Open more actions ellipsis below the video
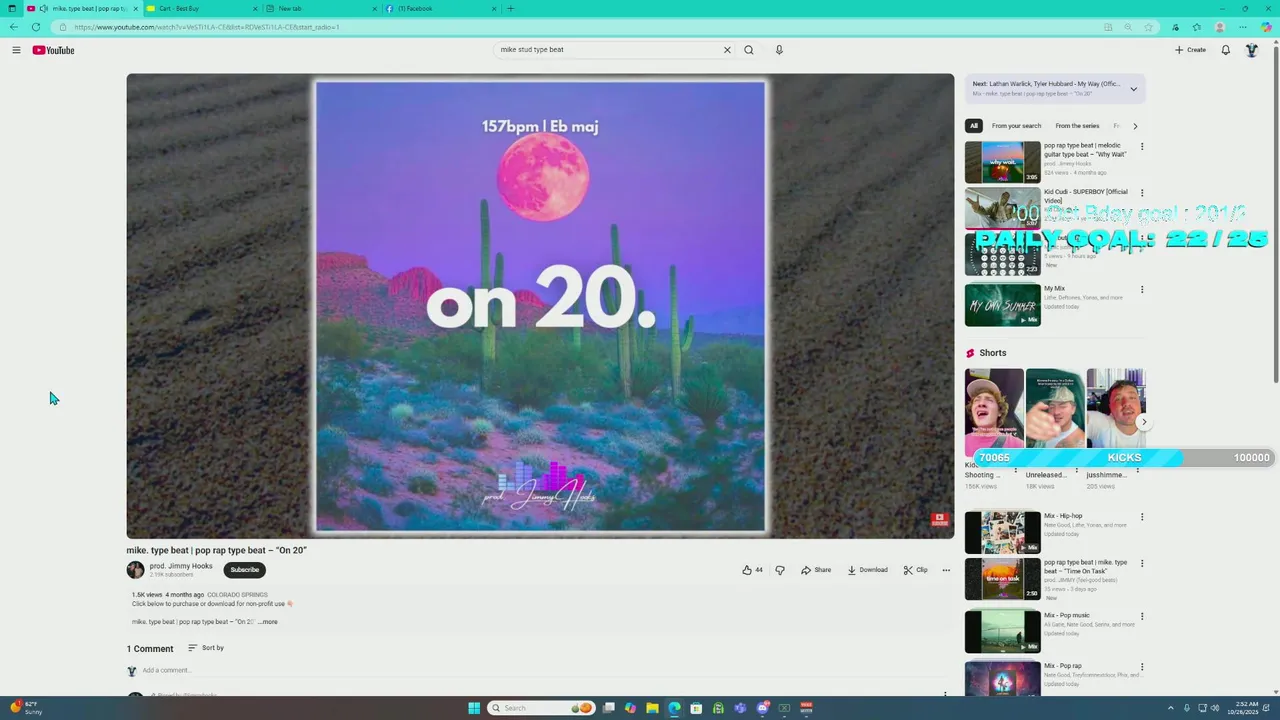This screenshot has width=1280, height=720. pos(946,570)
